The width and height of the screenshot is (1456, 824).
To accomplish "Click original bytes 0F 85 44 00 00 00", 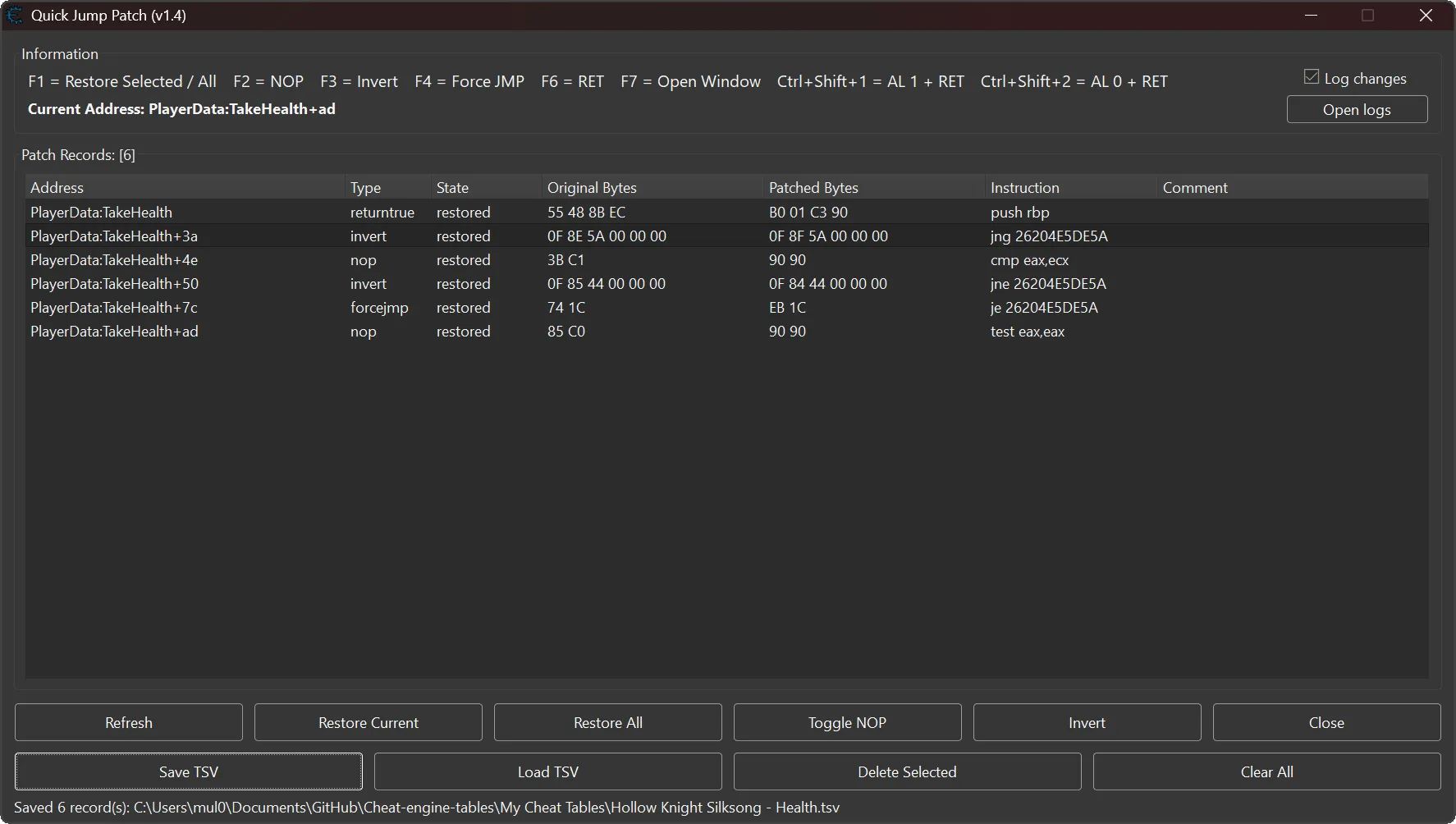I will (607, 284).
